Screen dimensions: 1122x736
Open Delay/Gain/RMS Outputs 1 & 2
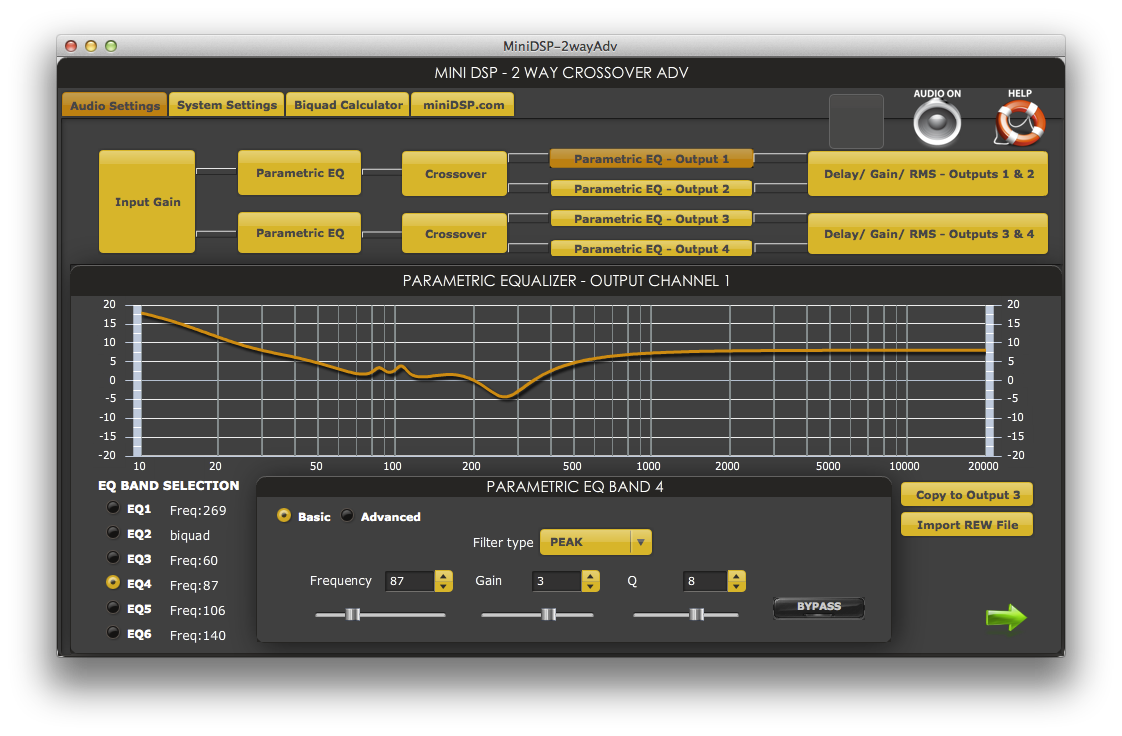click(x=928, y=174)
